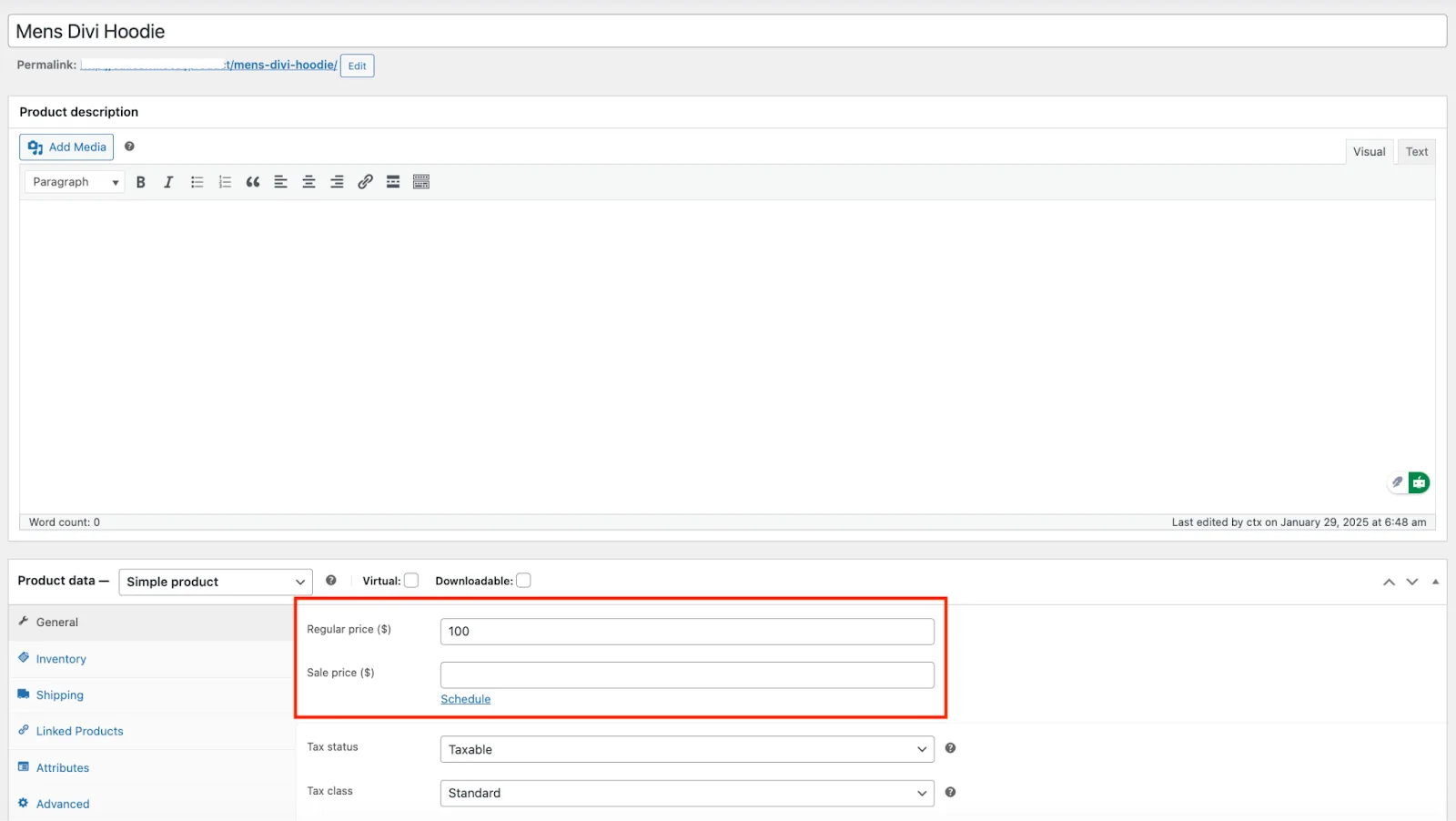This screenshot has height=821, width=1456.
Task: Show help tip for Tax class
Action: tap(950, 792)
